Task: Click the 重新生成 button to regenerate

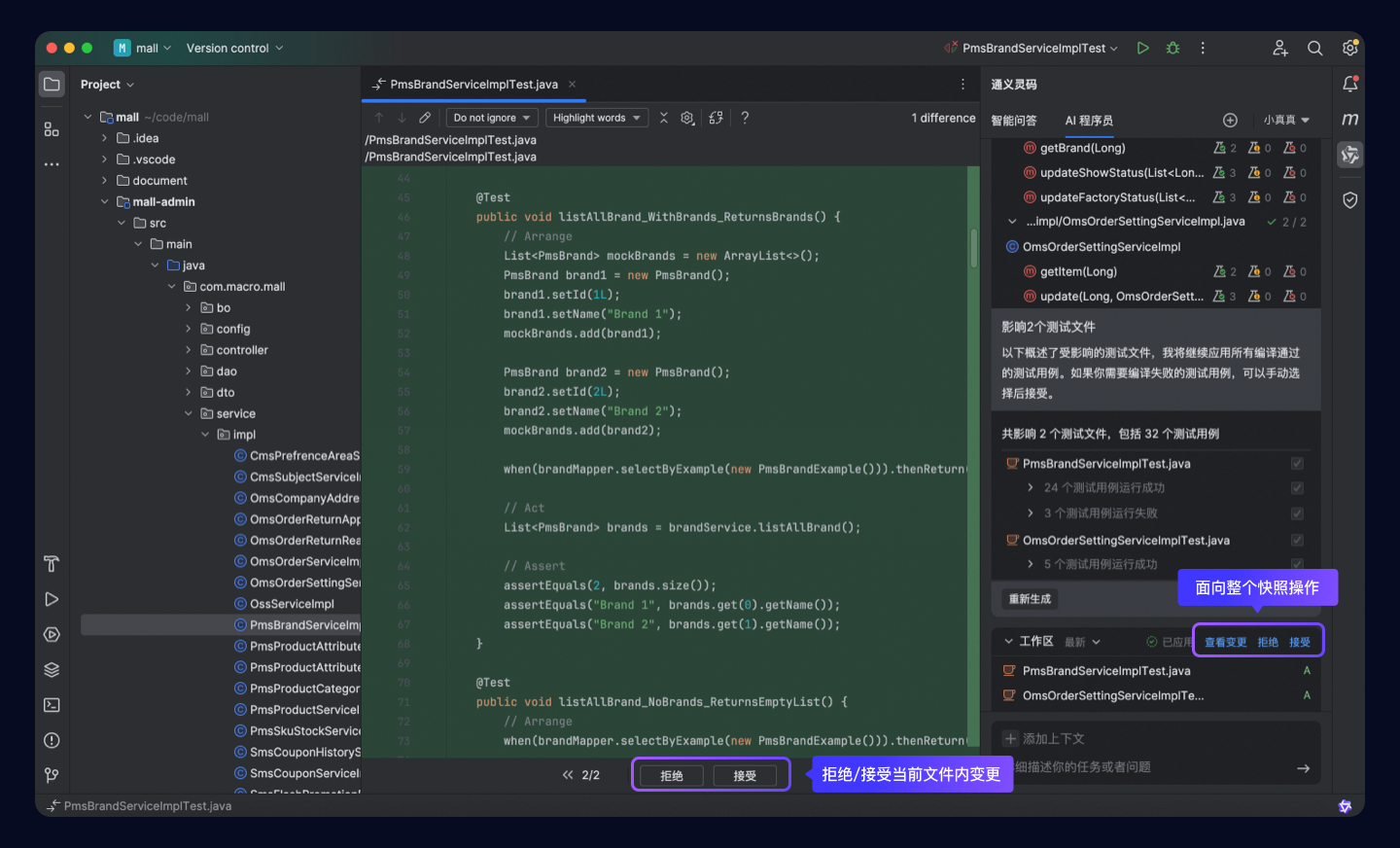Action: [1029, 599]
